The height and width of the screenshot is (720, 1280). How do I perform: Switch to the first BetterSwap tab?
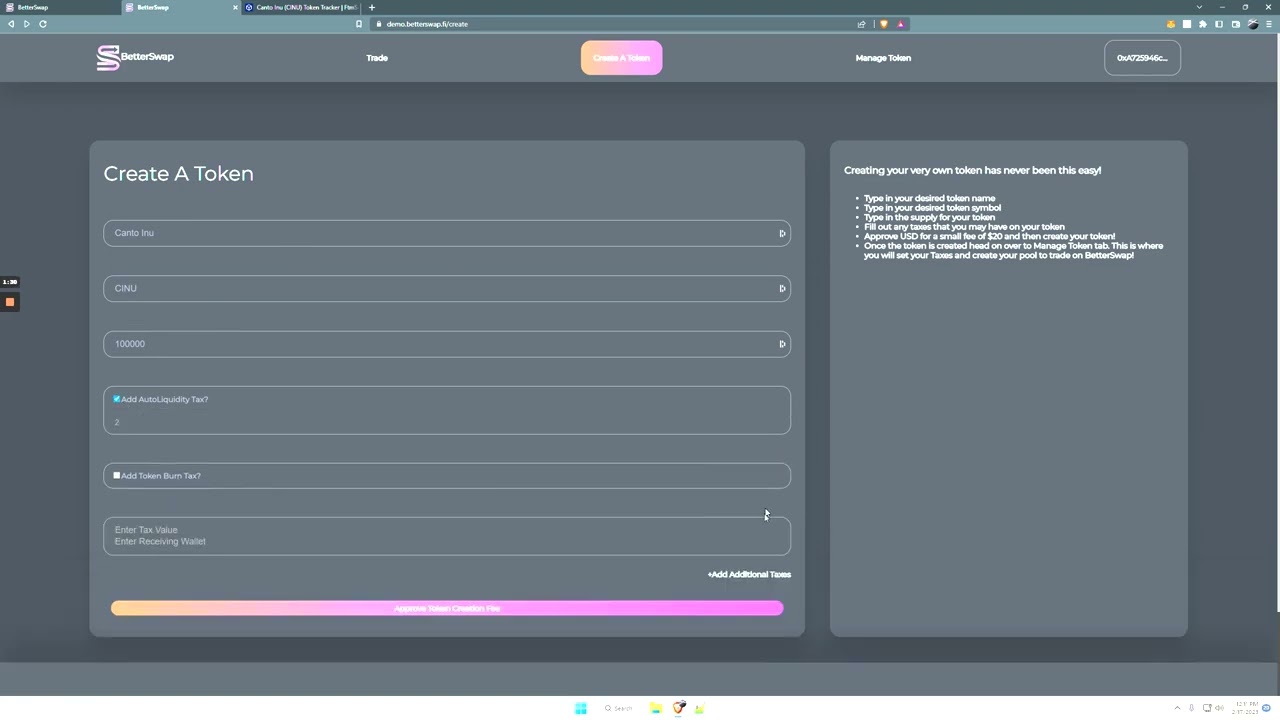point(60,7)
